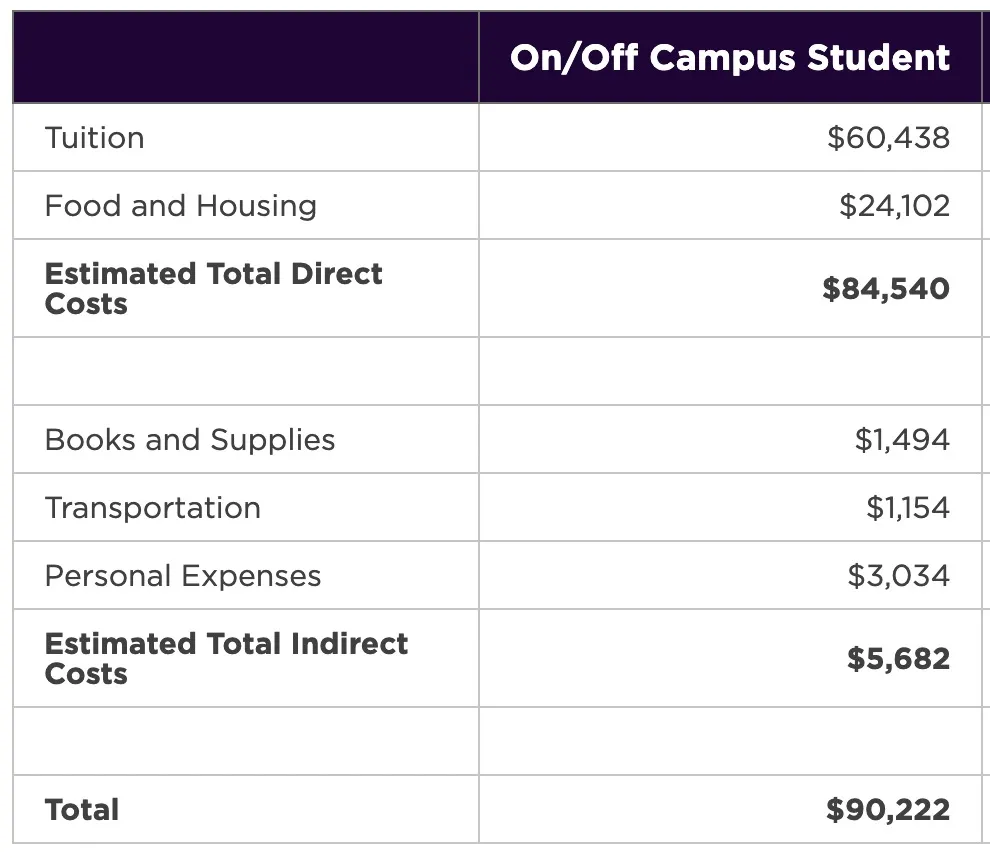Select the $24,102 food and housing value

(x=894, y=206)
